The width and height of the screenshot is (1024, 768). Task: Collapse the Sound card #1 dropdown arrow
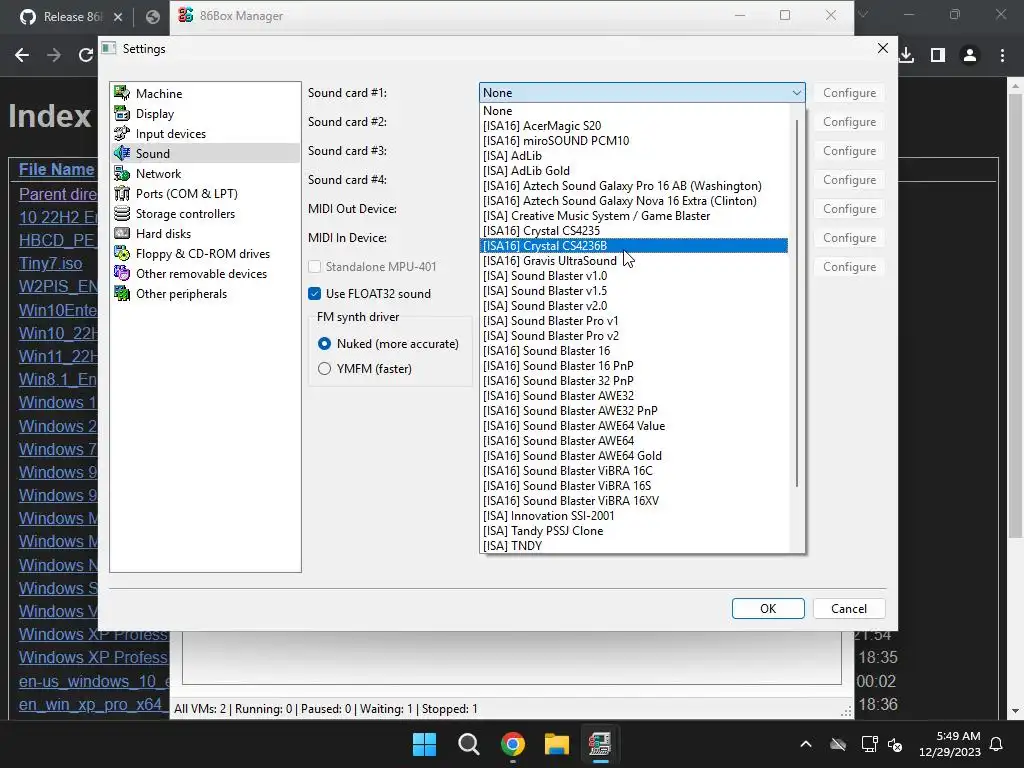tap(797, 93)
